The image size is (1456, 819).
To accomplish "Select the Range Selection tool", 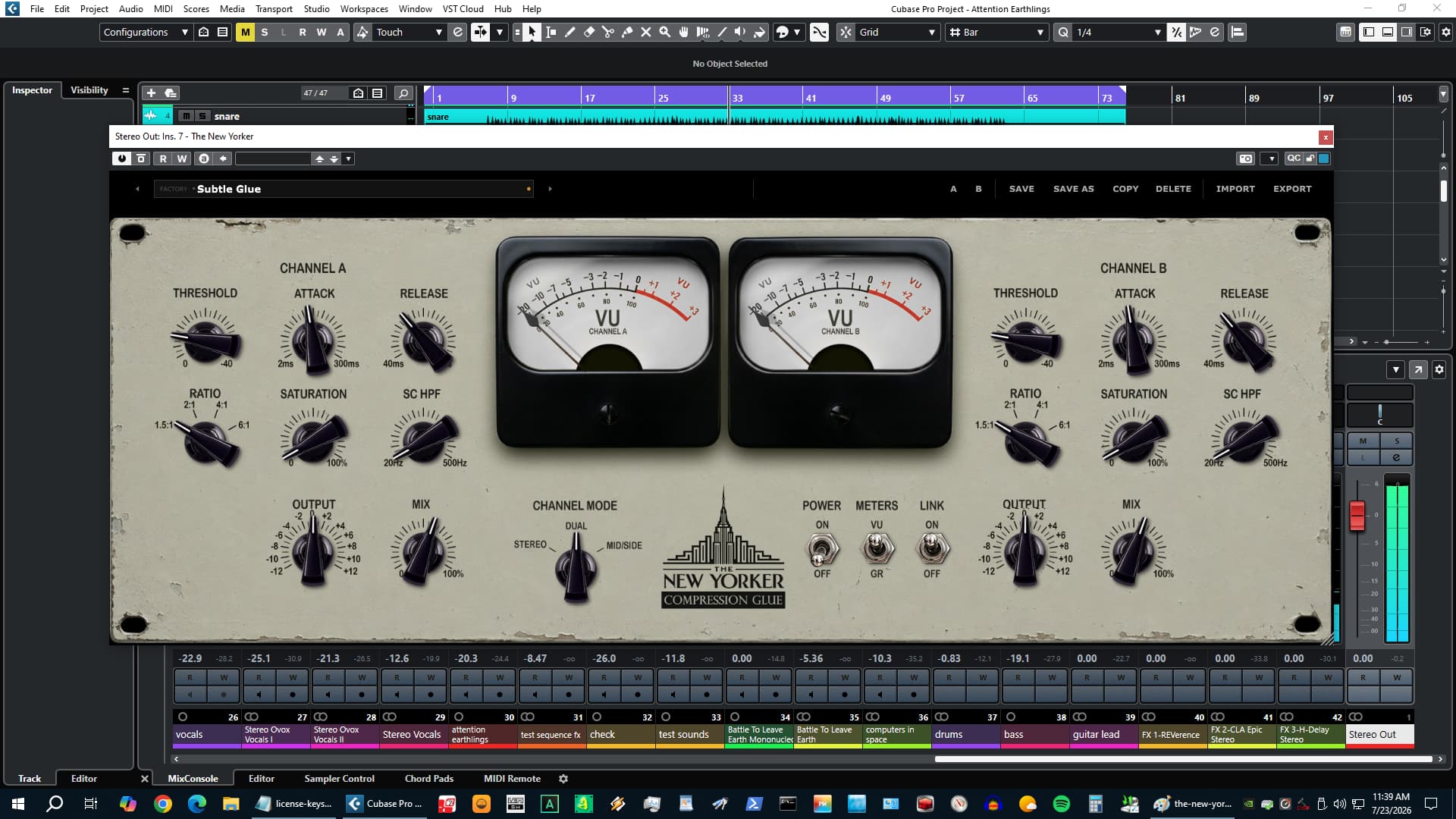I will [551, 32].
